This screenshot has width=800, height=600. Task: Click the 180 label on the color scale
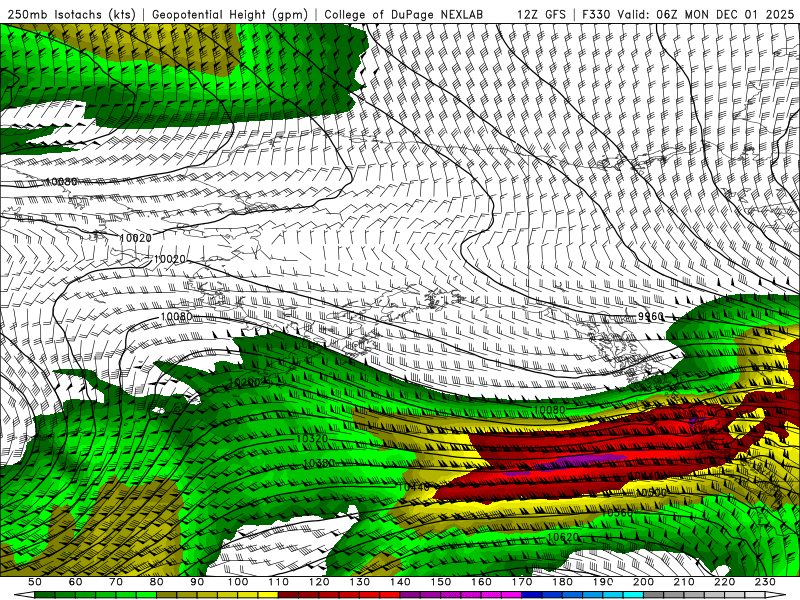(x=562, y=582)
